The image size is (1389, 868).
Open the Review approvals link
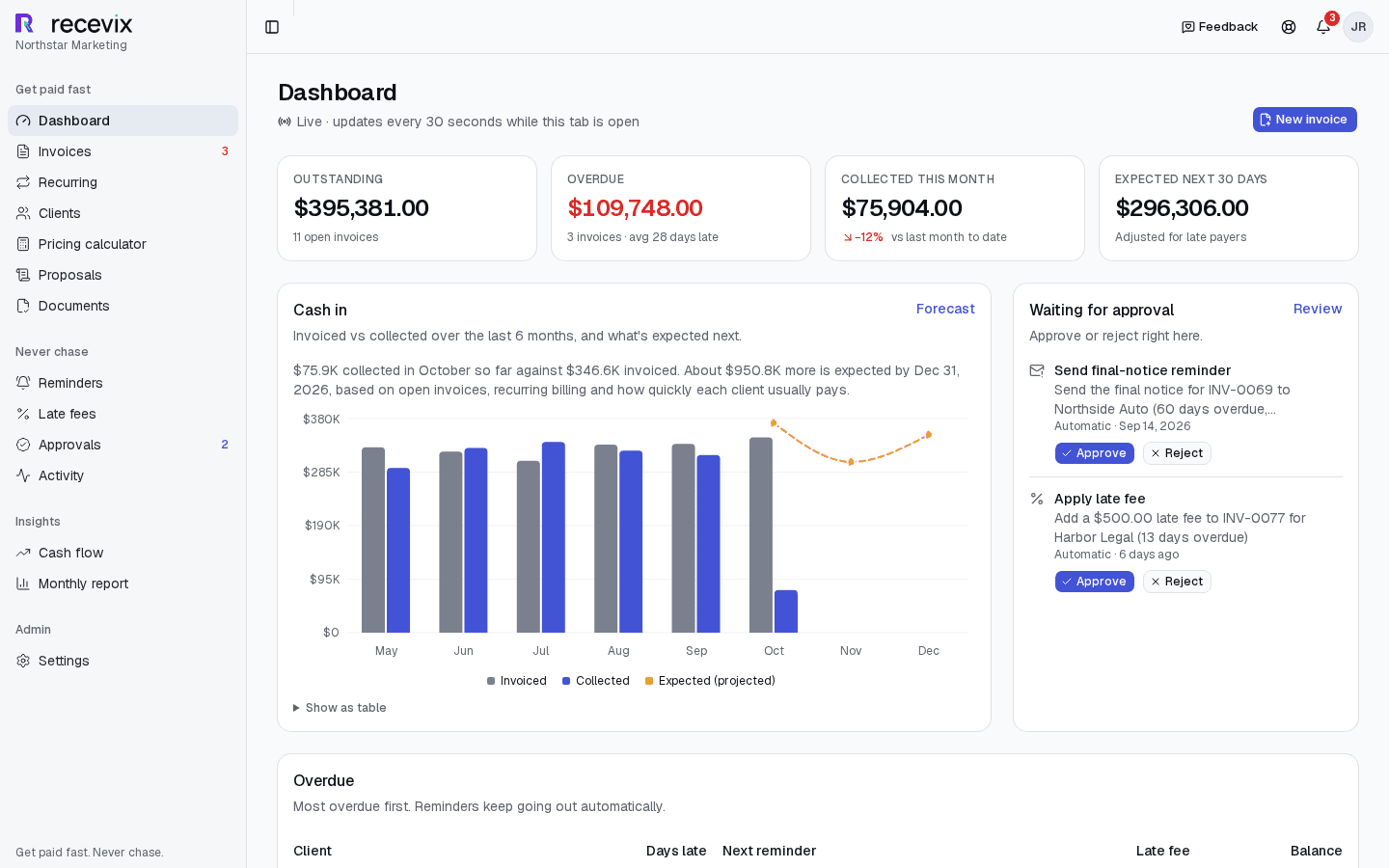(x=1318, y=309)
